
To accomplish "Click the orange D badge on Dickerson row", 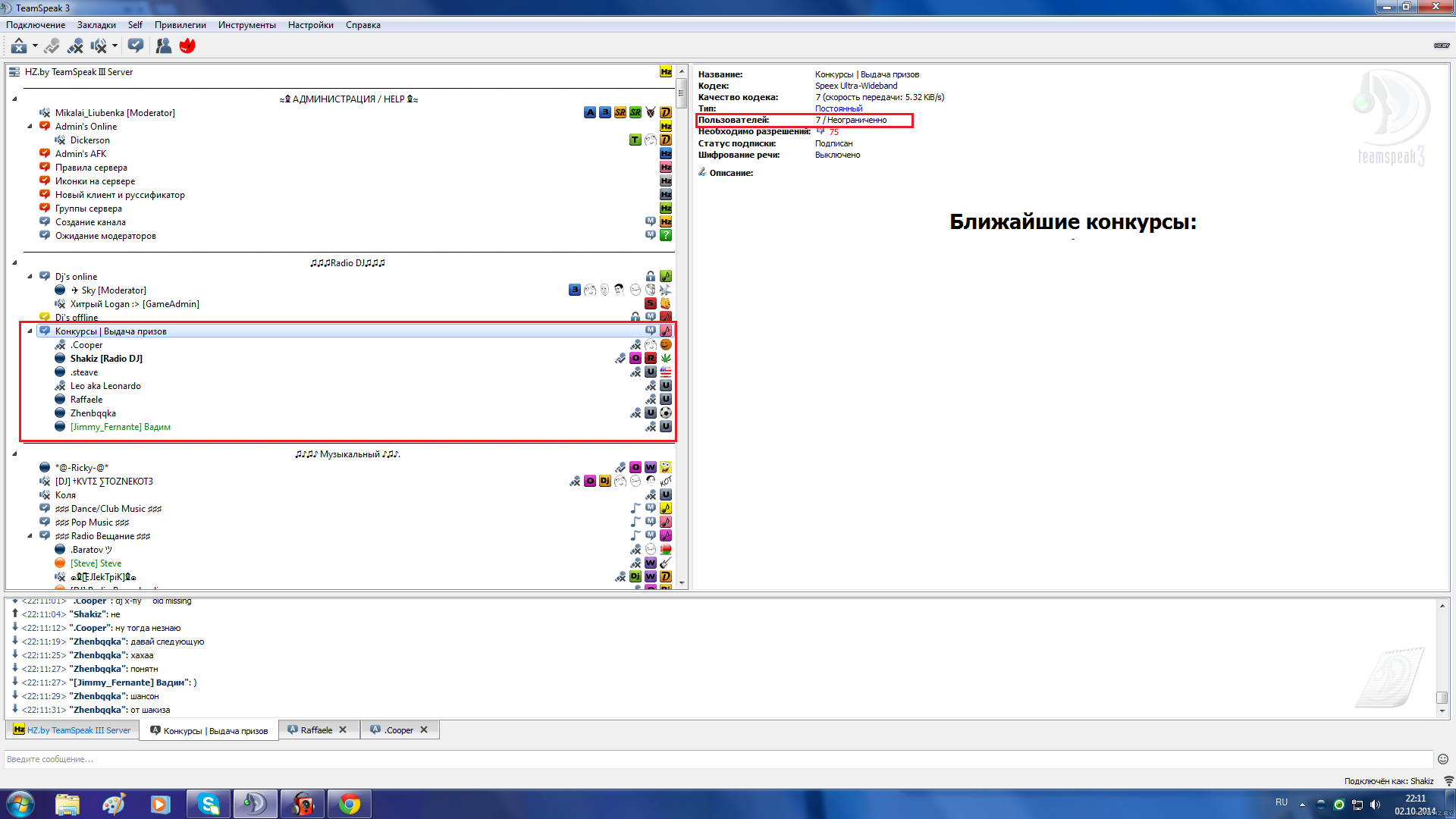I will [666, 140].
